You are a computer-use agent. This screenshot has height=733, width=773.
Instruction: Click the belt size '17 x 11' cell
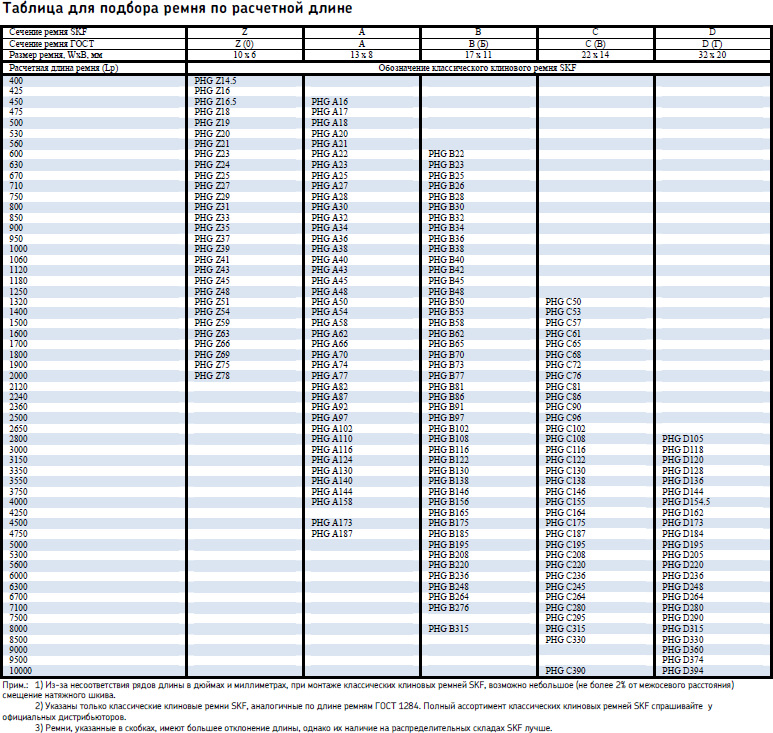478,55
